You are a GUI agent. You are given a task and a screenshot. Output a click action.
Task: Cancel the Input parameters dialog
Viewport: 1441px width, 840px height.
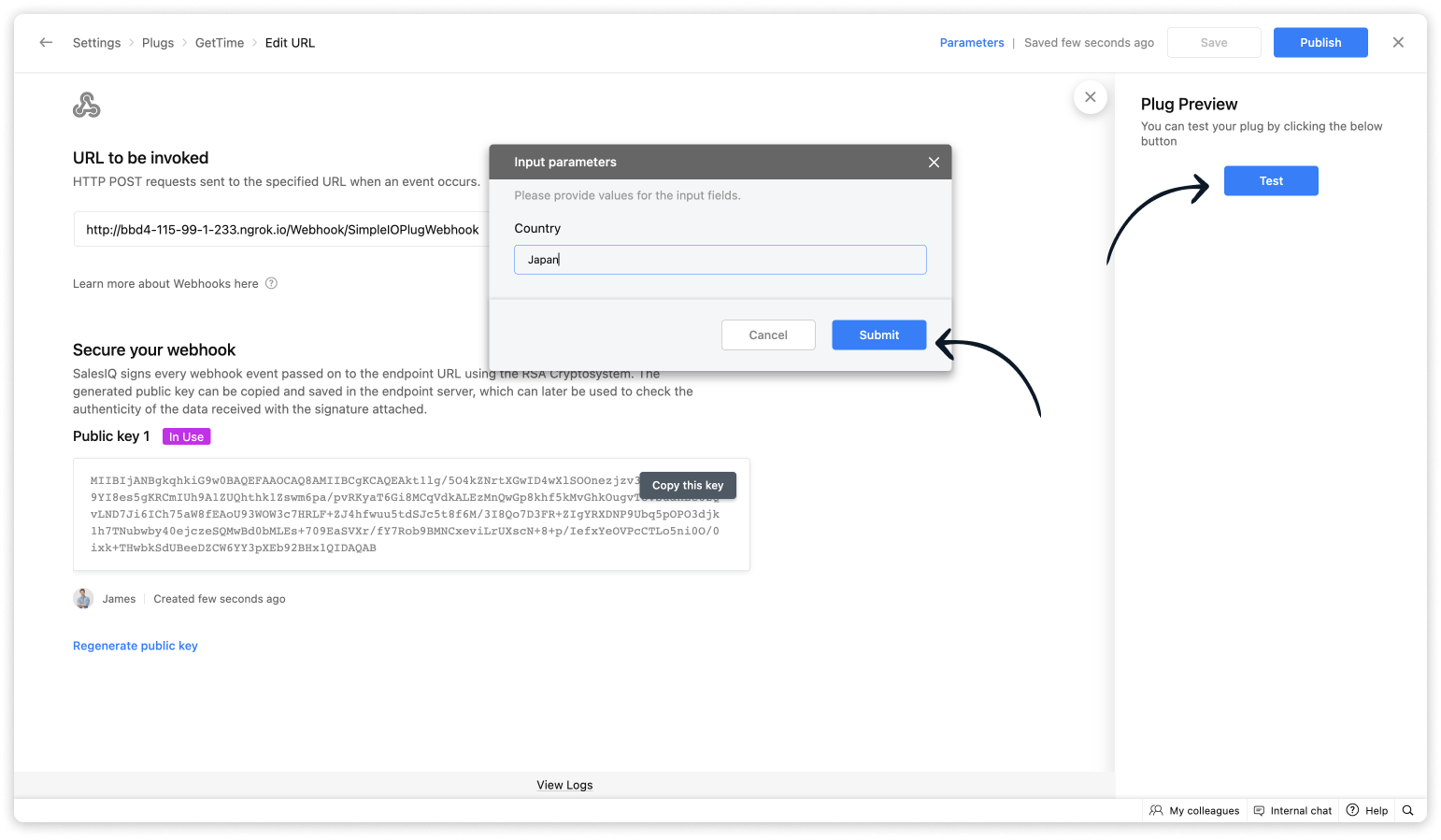click(x=768, y=335)
